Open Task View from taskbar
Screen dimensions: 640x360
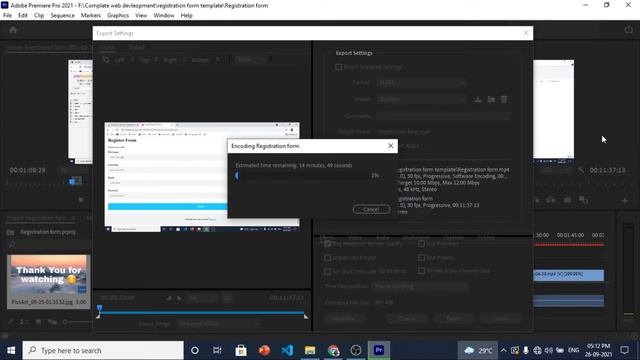click(x=217, y=350)
